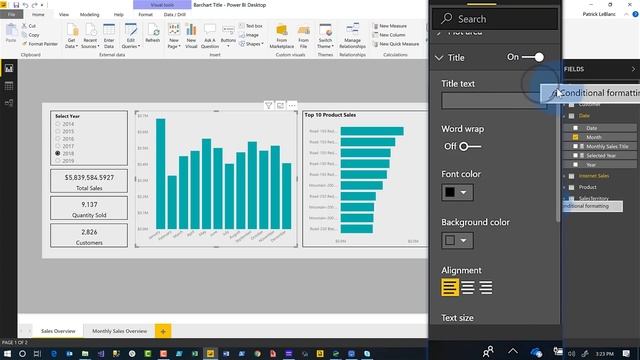Viewport: 640px width, 360px height.
Task: Switch to Data view in left sidebar
Action: pos(9,86)
